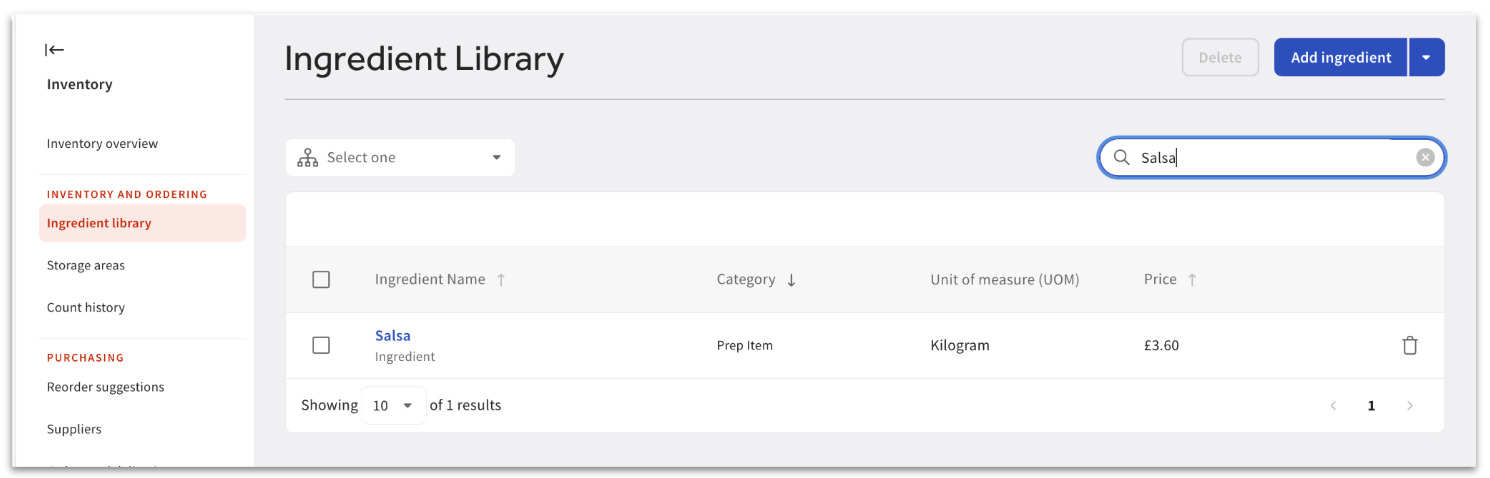Open Inventory overview in sidebar
Screen dimensions: 1490x478
click(102, 144)
